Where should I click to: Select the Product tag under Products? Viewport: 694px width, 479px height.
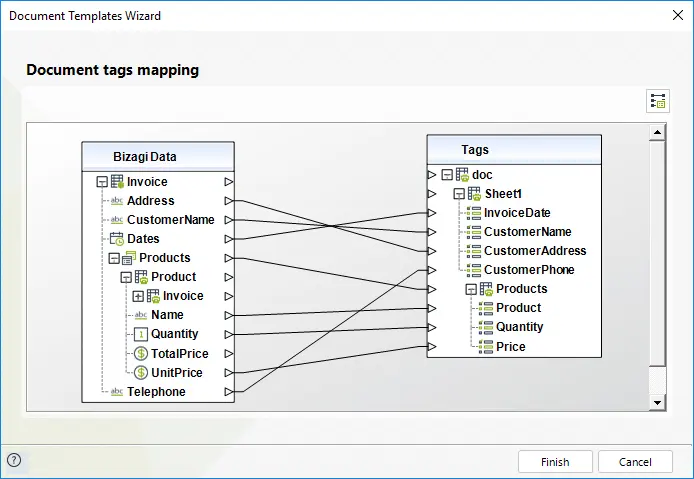[x=518, y=308]
